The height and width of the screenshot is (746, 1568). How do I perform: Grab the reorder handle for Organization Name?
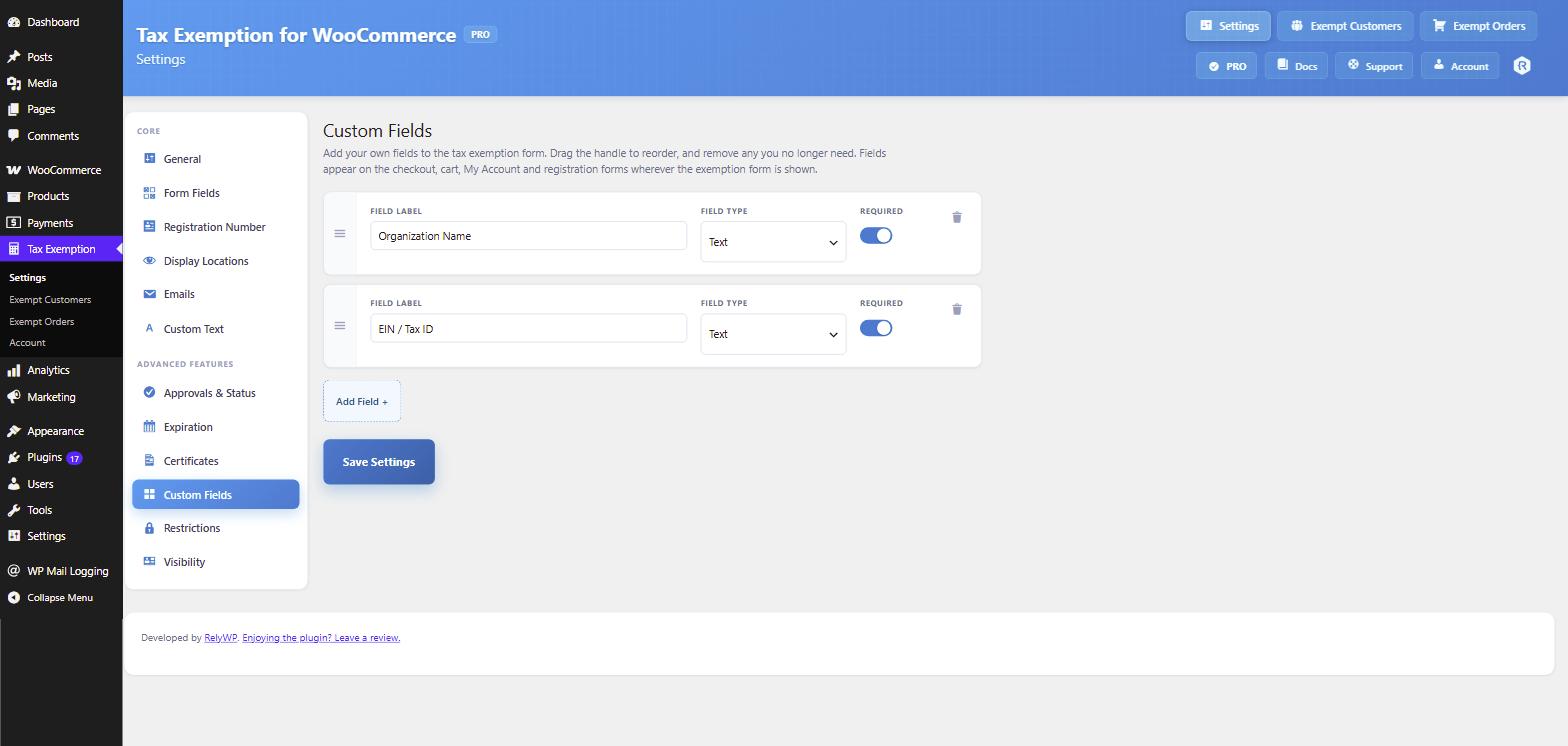340,234
